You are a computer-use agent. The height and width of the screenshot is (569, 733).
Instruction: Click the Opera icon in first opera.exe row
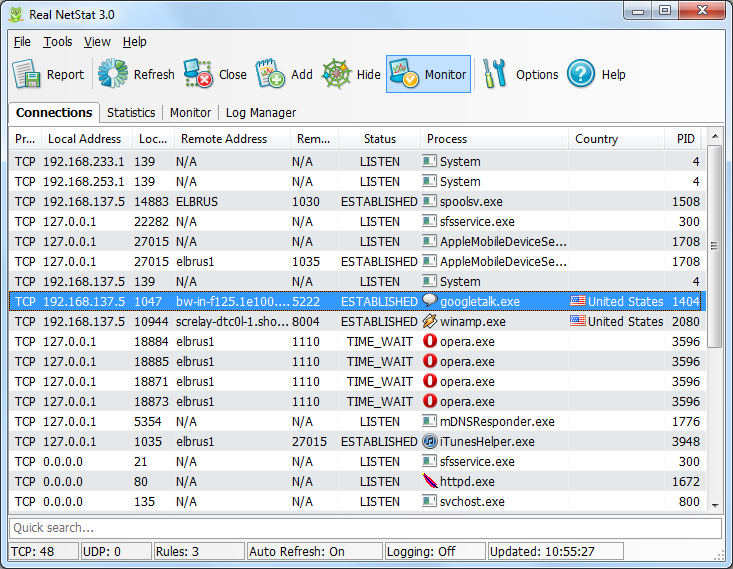430,342
